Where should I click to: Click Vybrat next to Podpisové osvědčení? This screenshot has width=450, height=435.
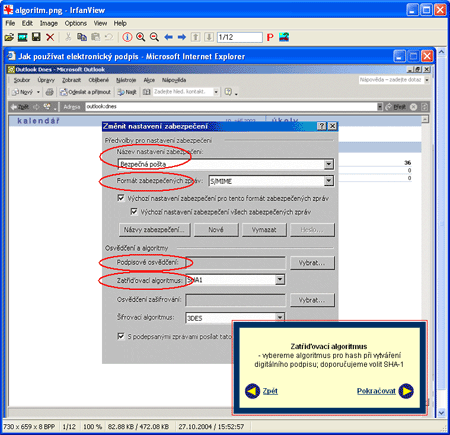pyautogui.click(x=312, y=263)
